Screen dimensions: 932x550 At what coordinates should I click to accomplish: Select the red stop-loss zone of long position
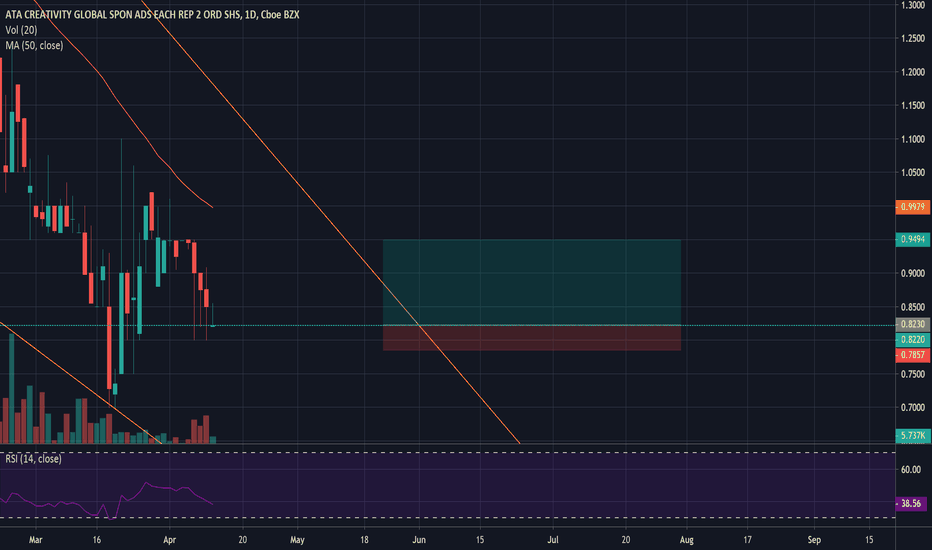532,338
